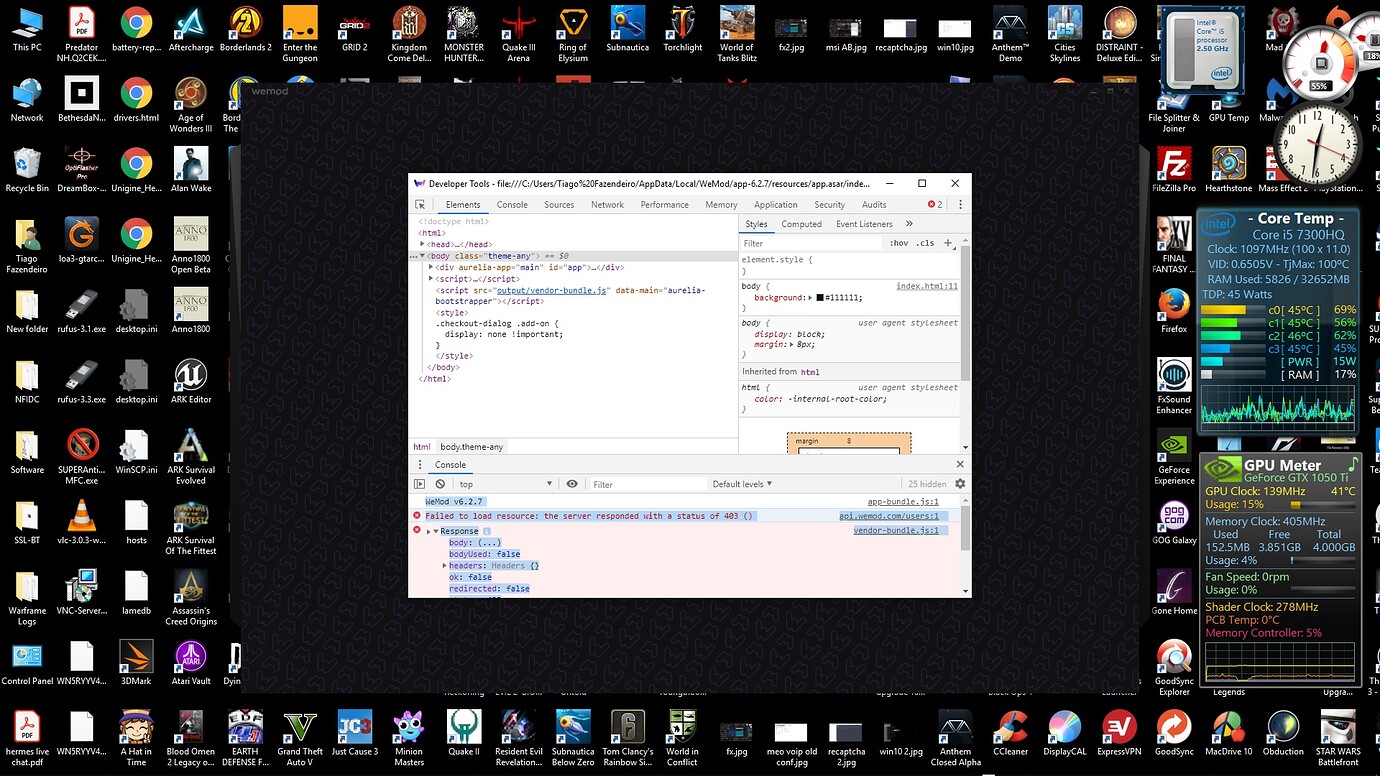Switch to the Network tab
Viewport: 1380px width, 776px height.
tap(607, 205)
